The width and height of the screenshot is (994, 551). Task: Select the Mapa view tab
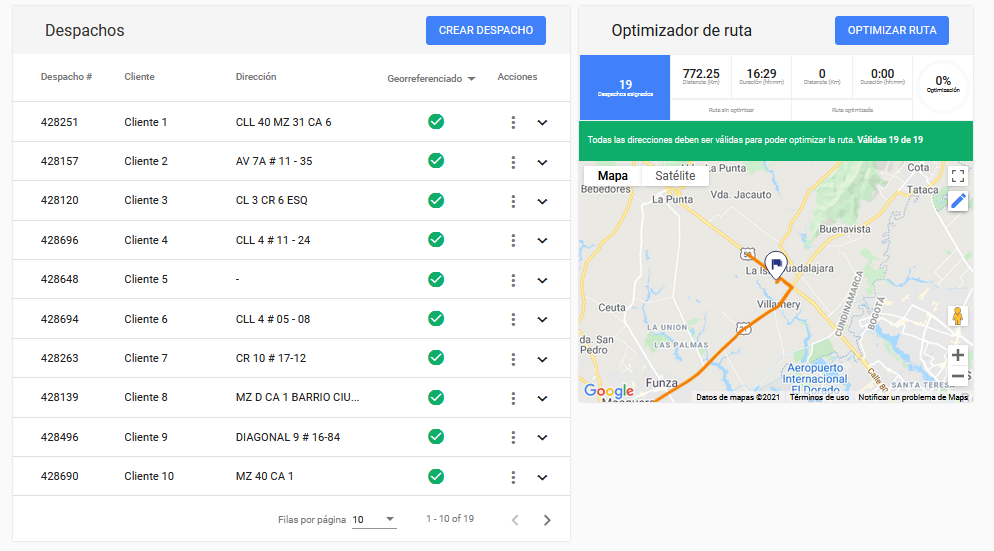point(612,176)
